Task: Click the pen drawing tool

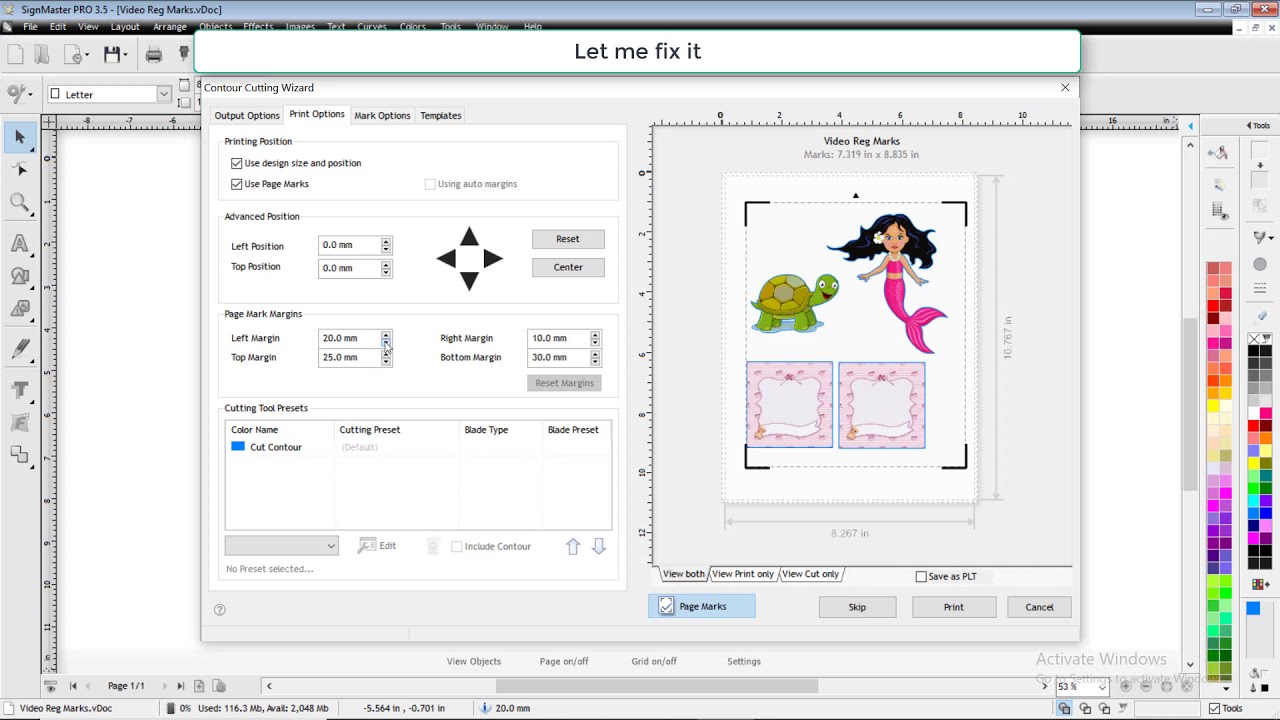Action: click(x=19, y=349)
